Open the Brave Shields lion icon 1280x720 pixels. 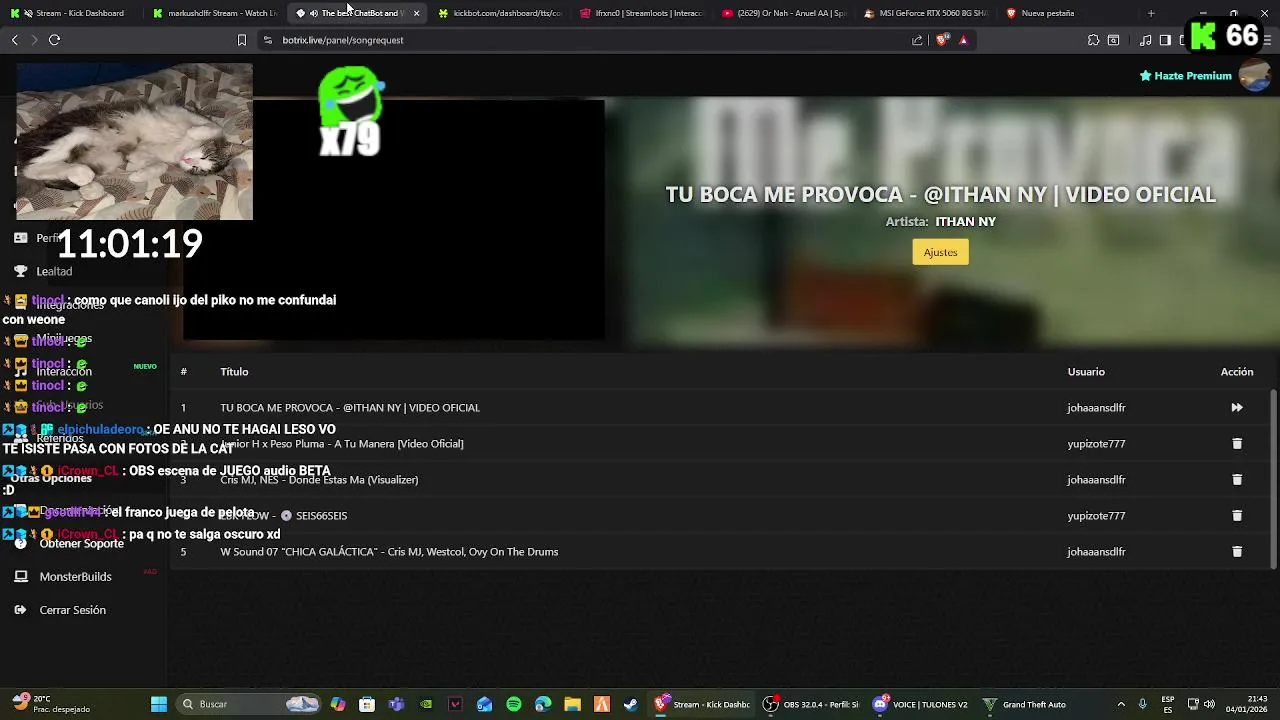click(x=942, y=40)
